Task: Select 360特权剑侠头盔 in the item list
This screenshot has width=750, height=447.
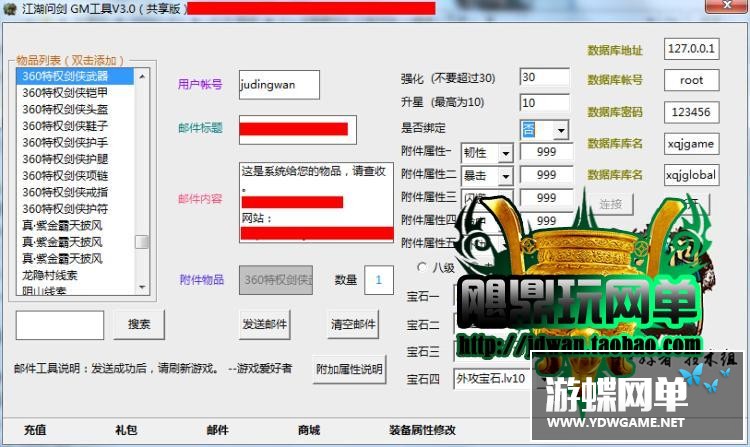Action: coord(75,109)
